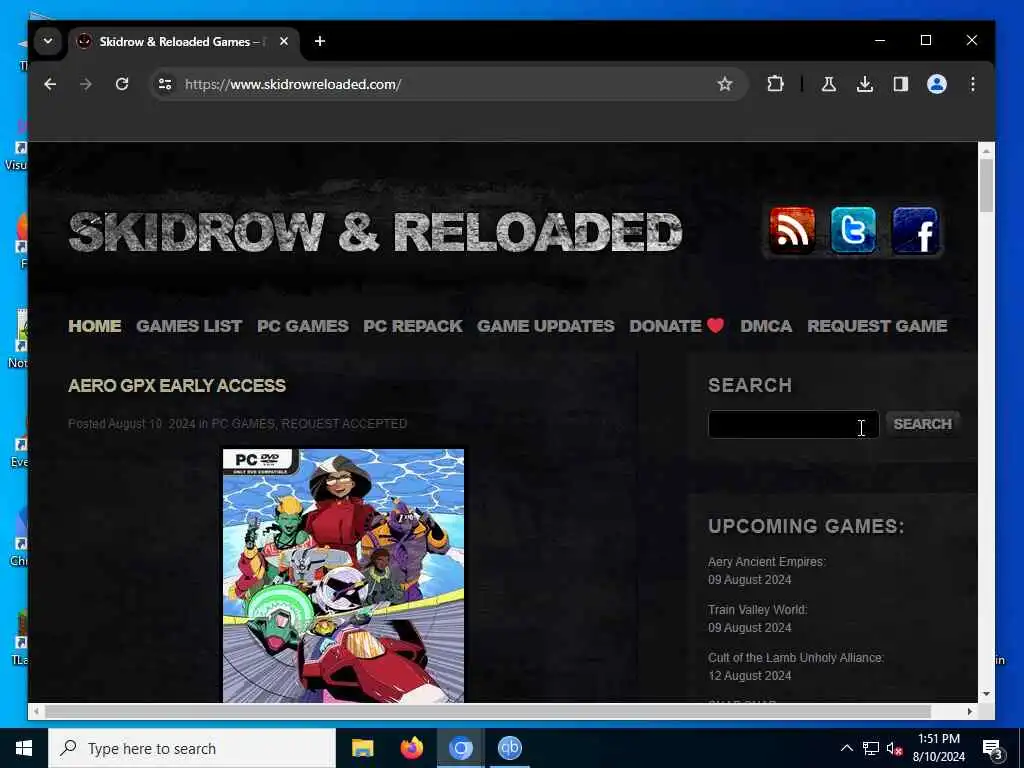Click the horizontal page scrollbar thumb
The image size is (1024, 768).
tap(488, 711)
